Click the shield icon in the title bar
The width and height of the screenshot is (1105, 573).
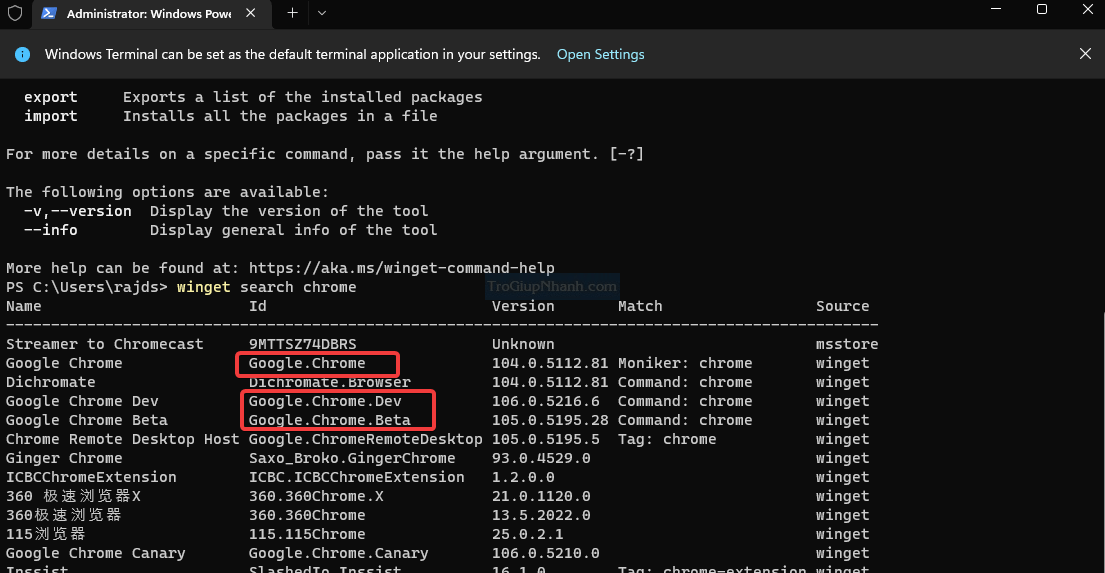click(15, 13)
